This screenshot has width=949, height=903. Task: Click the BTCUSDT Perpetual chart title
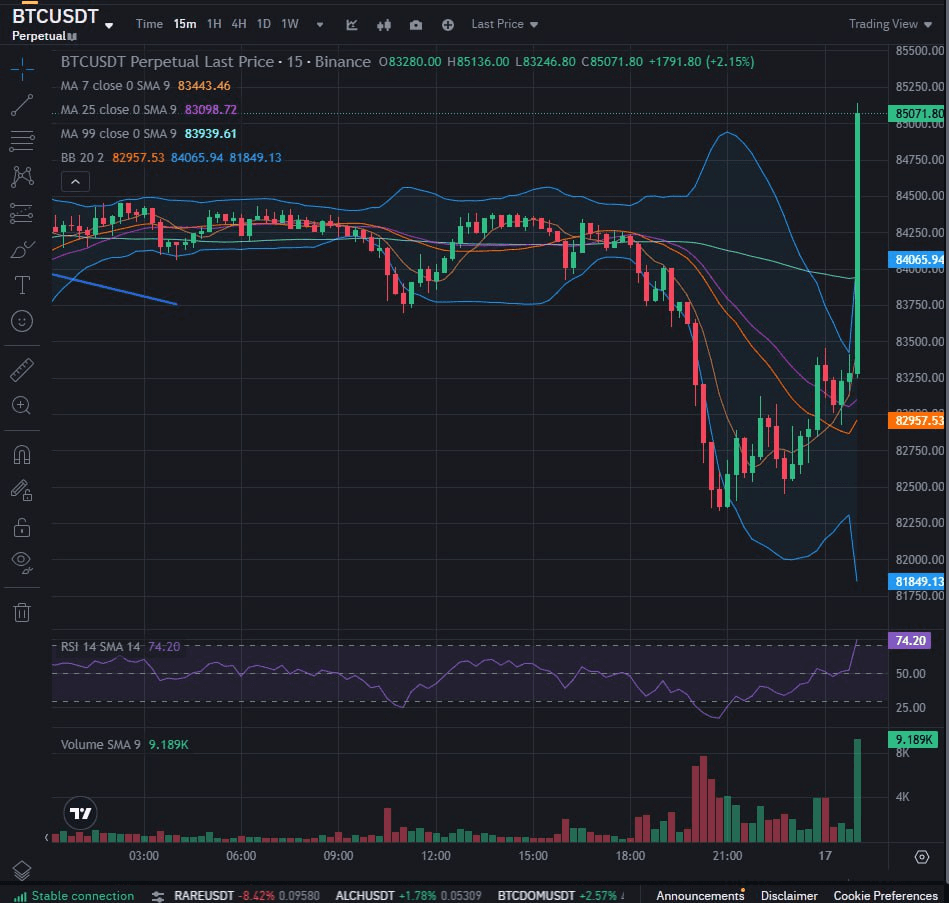tap(215, 62)
